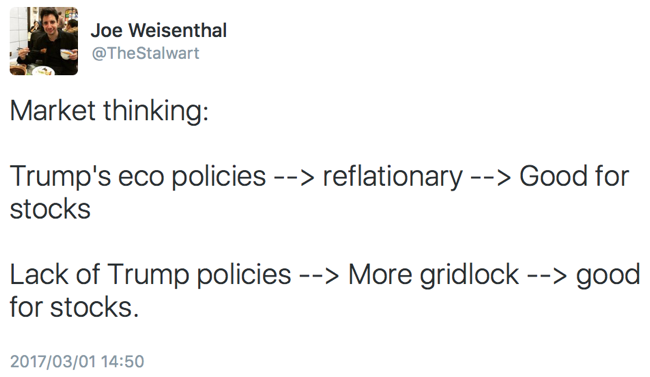This screenshot has width=650, height=377.
Task: Click the standalone word 'stocks'
Action: (x=50, y=209)
